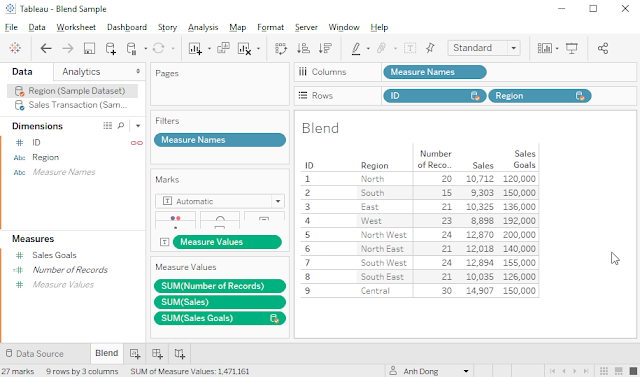Click the Undo back arrow
The height and width of the screenshot is (377, 640).
(x=46, y=48)
